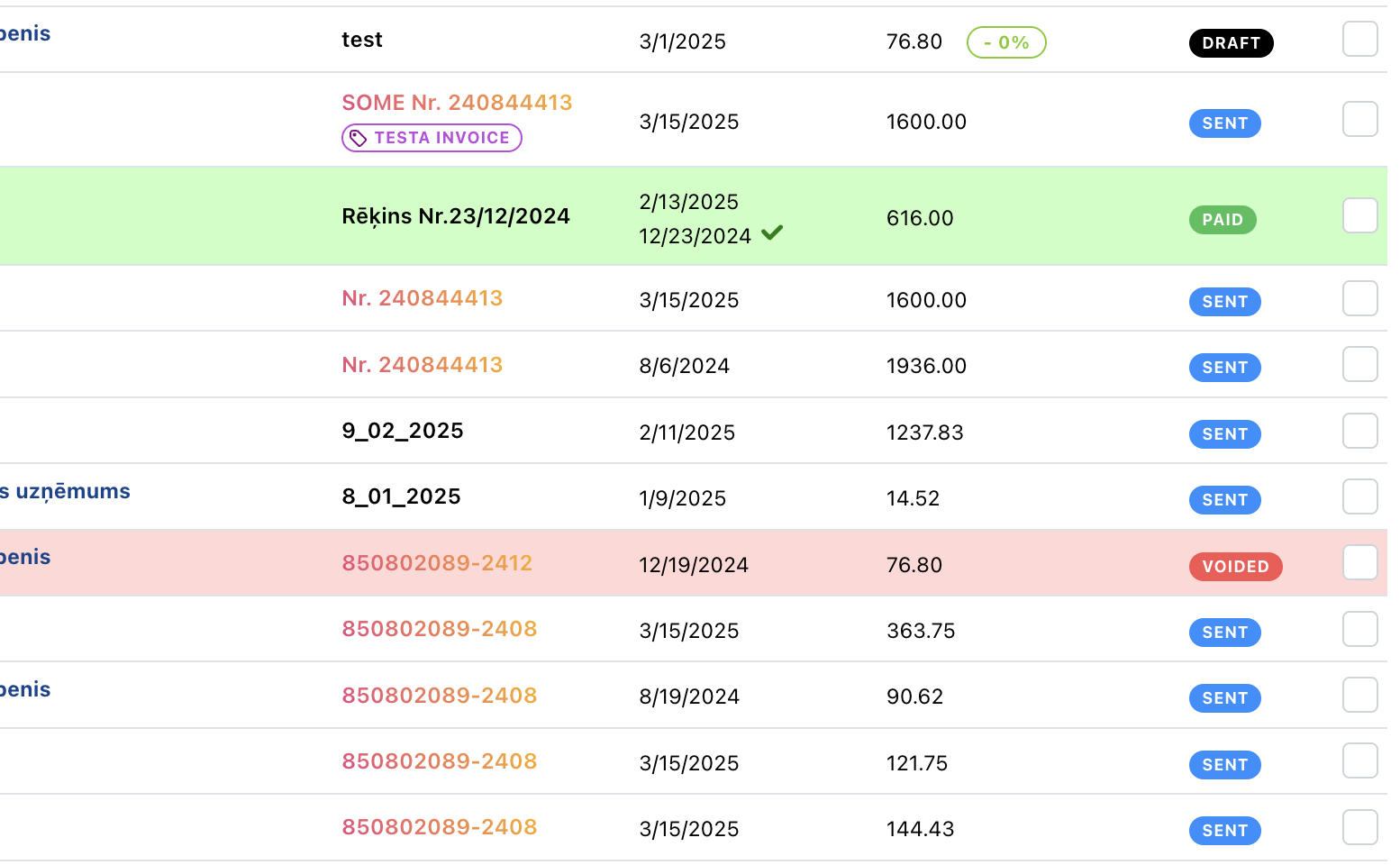Select the 9_02_2025 invoice checkbox
The image size is (1400, 865).
tap(1359, 431)
